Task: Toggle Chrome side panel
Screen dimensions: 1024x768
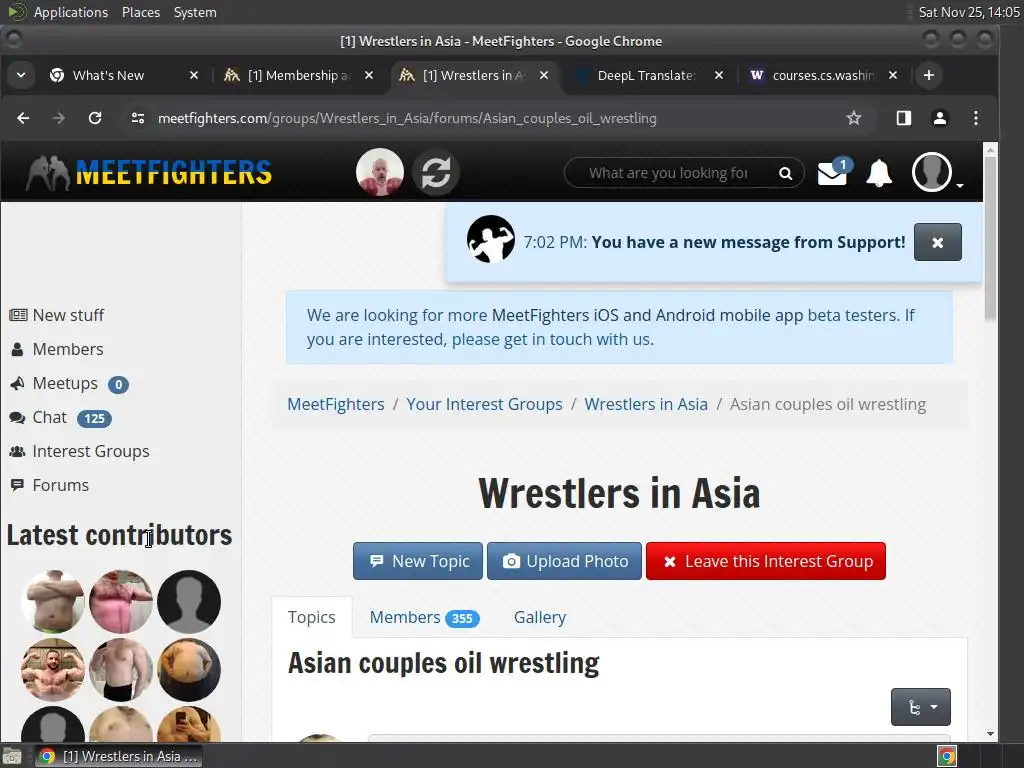Action: pyautogui.click(x=904, y=118)
